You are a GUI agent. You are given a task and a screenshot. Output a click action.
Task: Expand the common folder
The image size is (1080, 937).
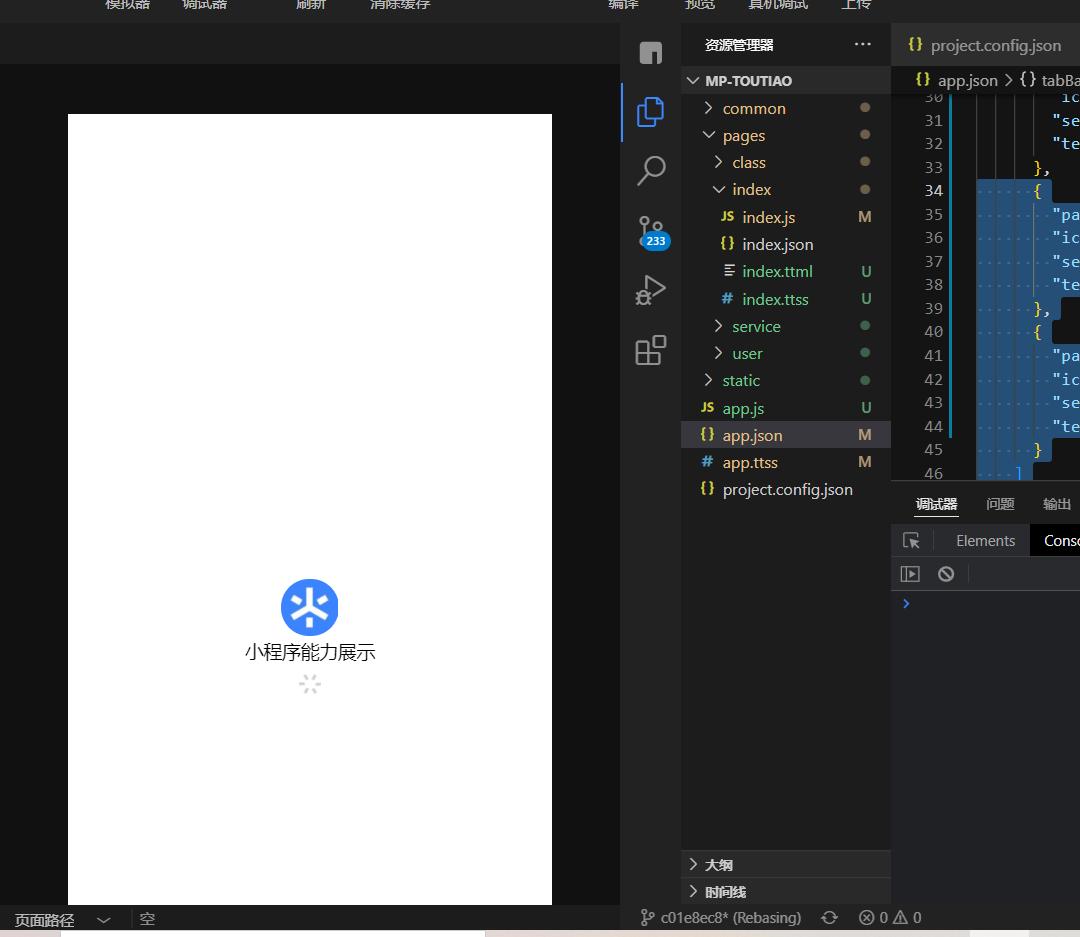click(x=754, y=108)
